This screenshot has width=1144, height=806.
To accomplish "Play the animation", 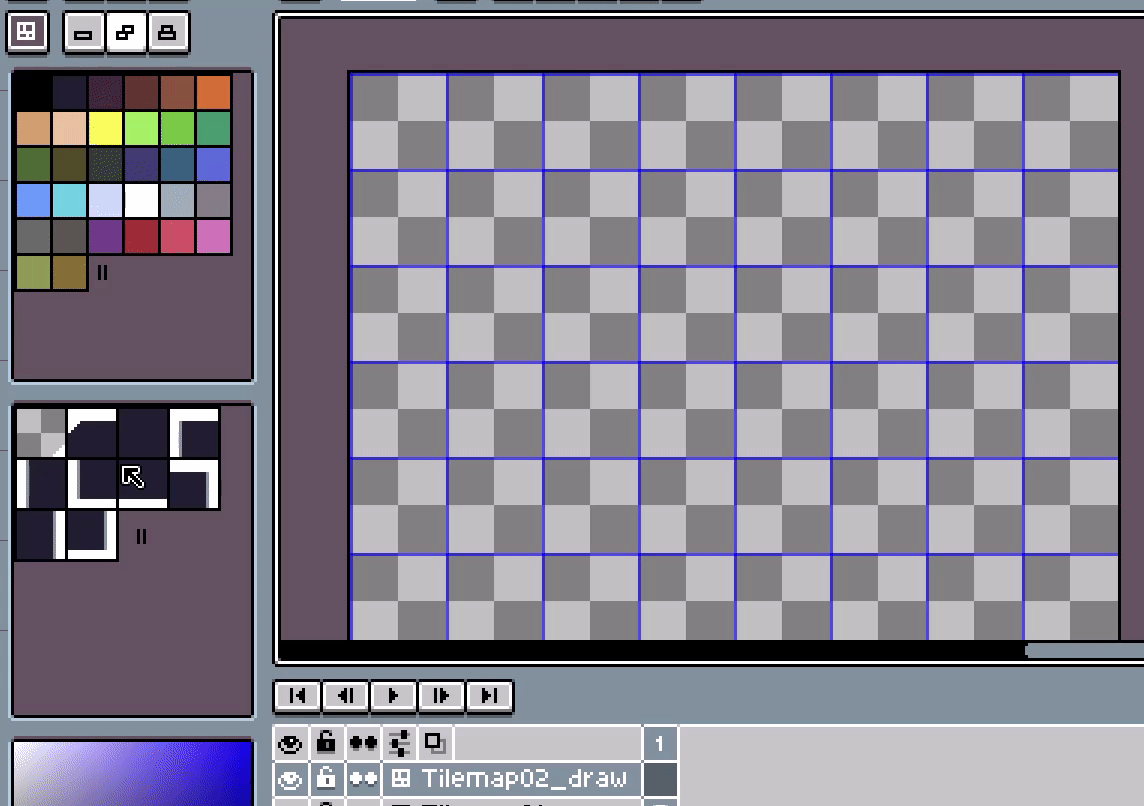I will click(x=393, y=696).
